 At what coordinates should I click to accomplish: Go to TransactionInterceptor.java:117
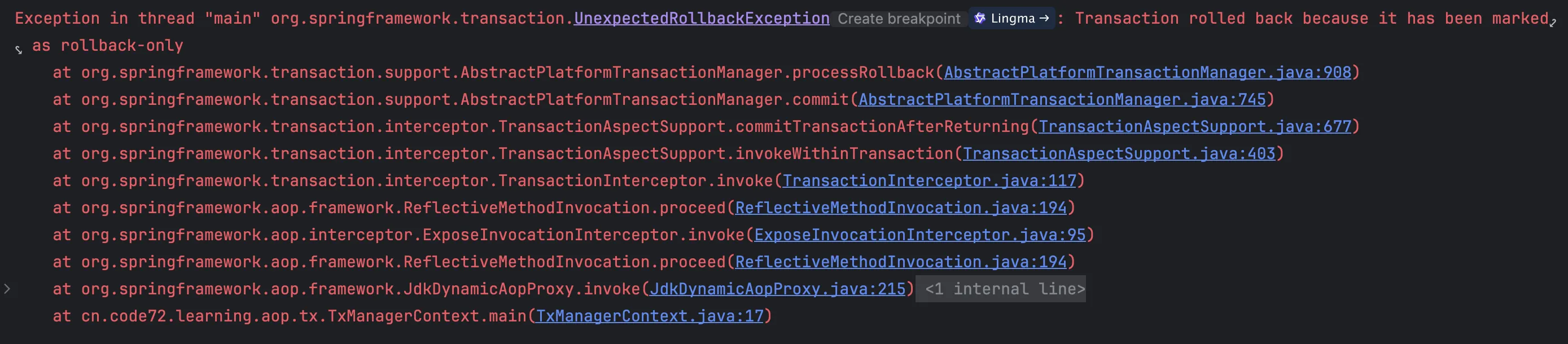point(929,180)
